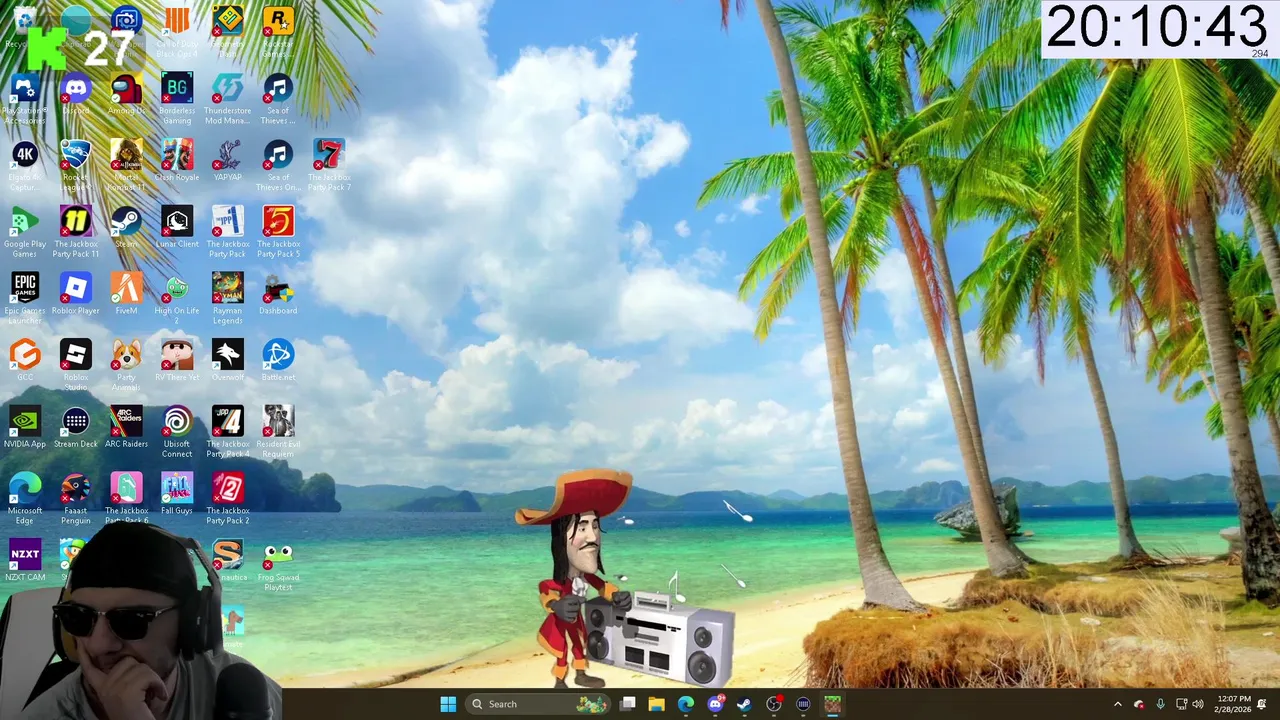The height and width of the screenshot is (720, 1280).
Task: Open the taskbar clock showing 12:07 PM
Action: click(1234, 704)
